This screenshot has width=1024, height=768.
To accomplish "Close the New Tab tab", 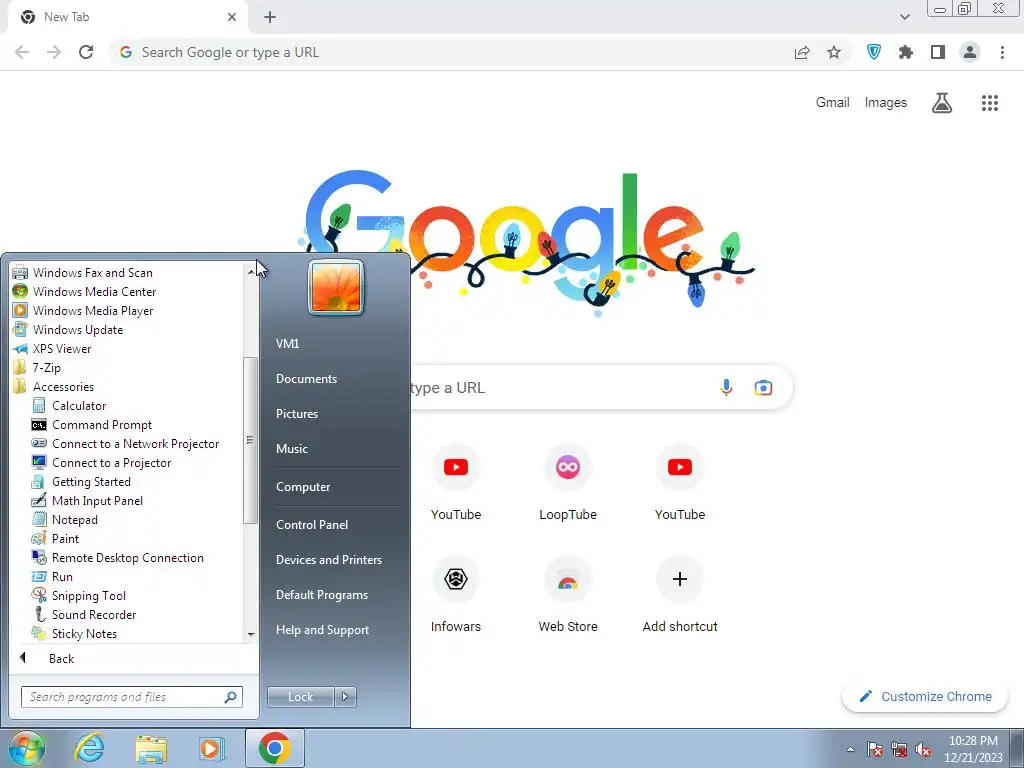I will [232, 17].
